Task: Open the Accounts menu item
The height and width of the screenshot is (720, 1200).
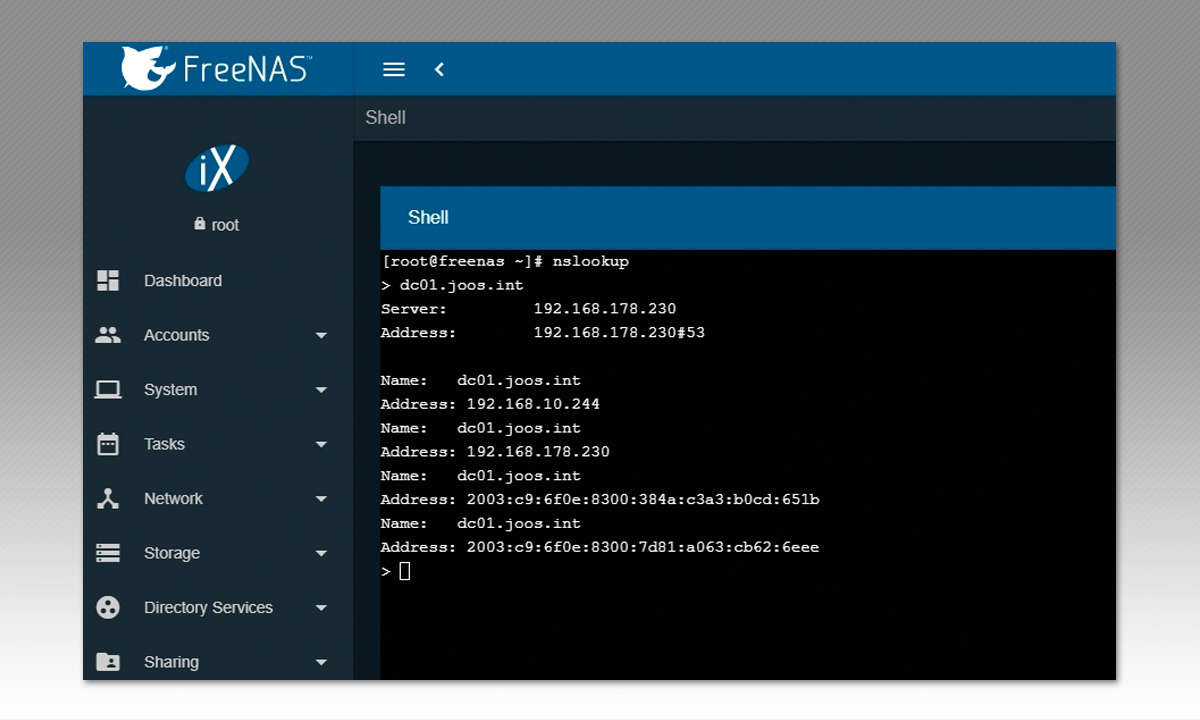Action: click(x=177, y=335)
